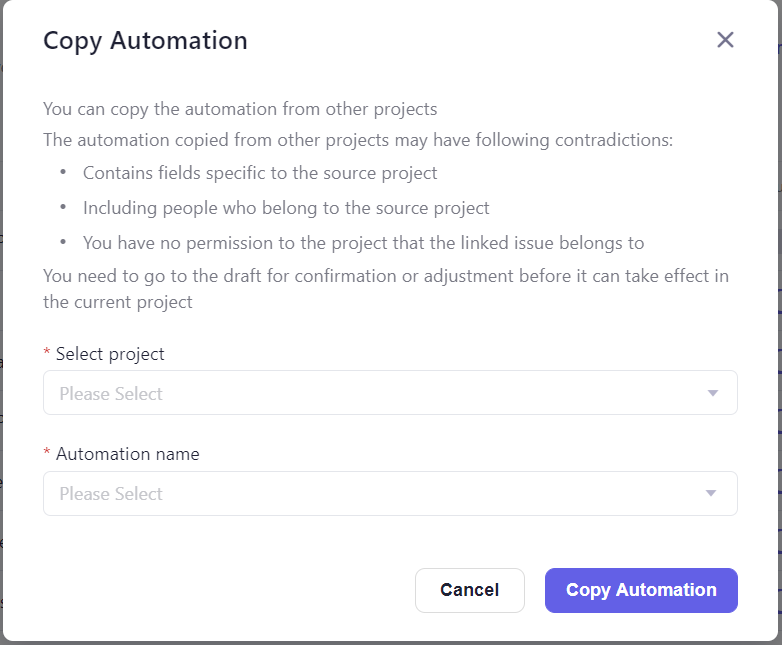The image size is (782, 645).
Task: Click the bullet about source project fields
Action: point(260,173)
